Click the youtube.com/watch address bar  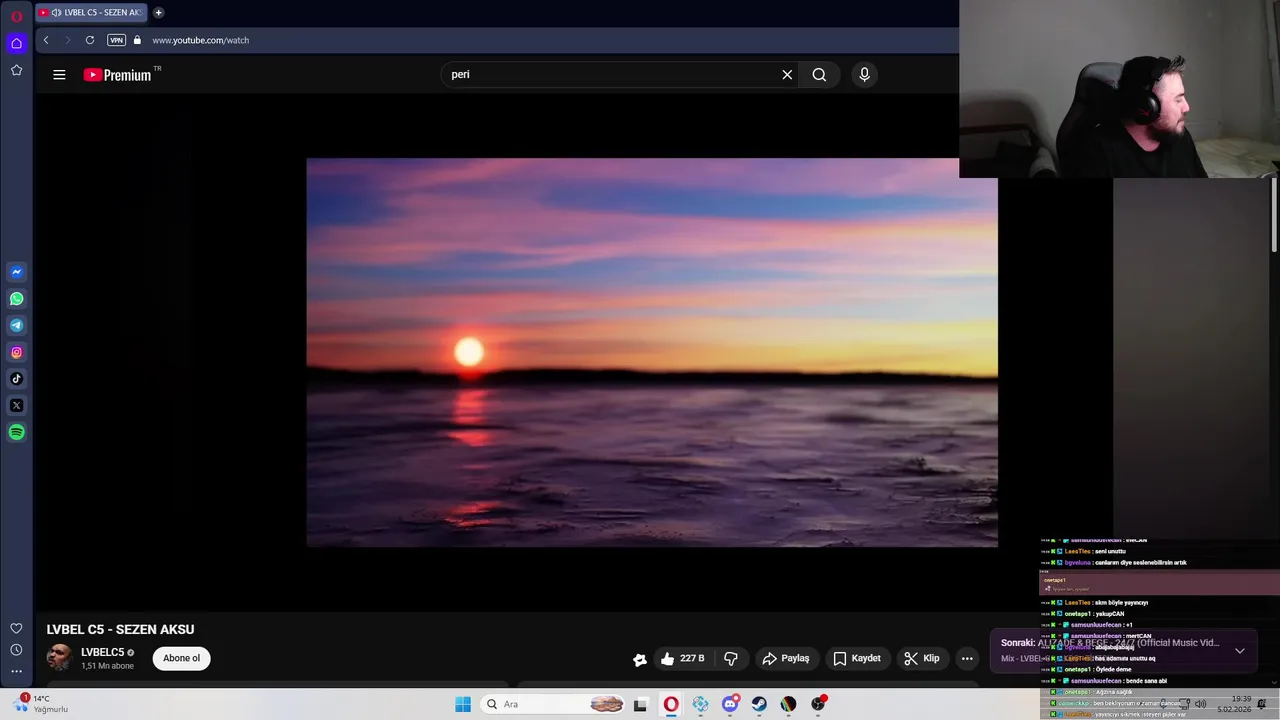coord(200,40)
